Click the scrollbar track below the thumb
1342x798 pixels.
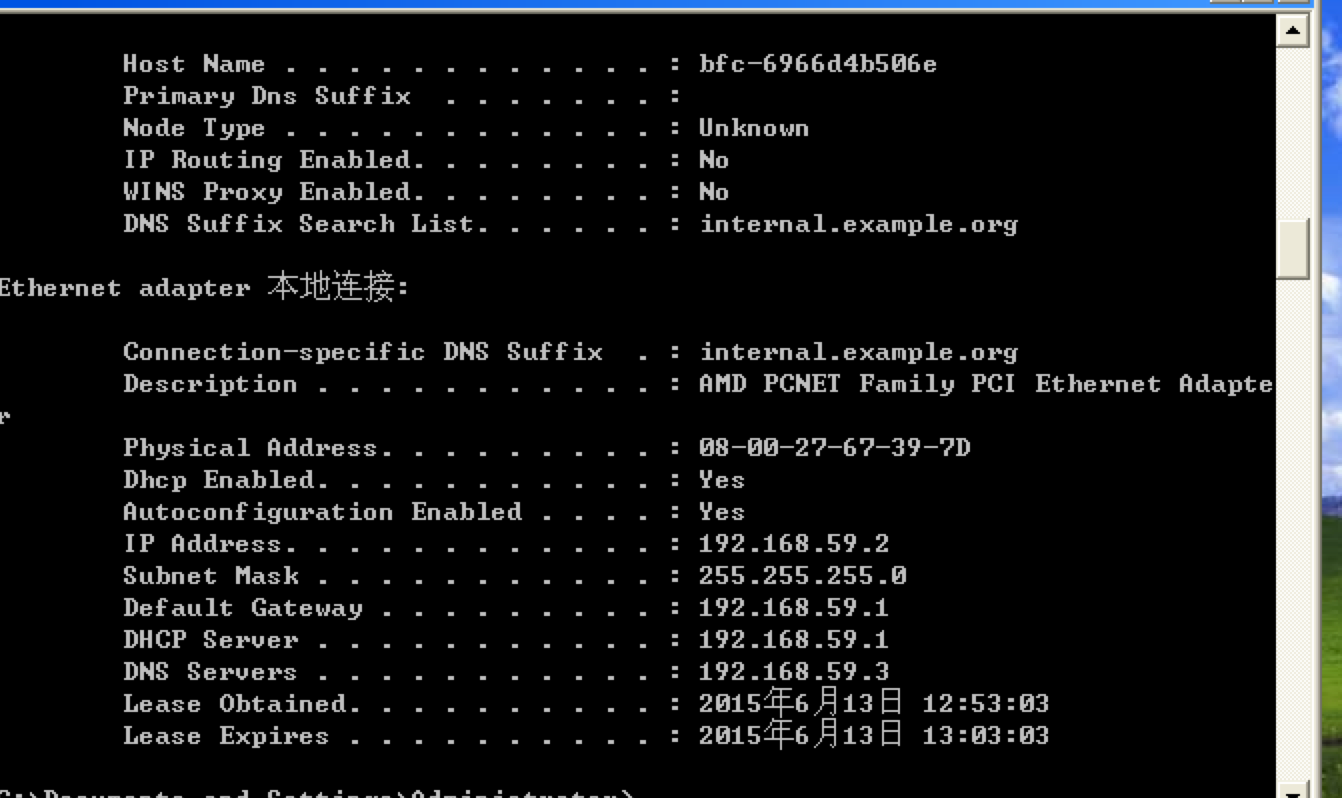(x=1293, y=529)
